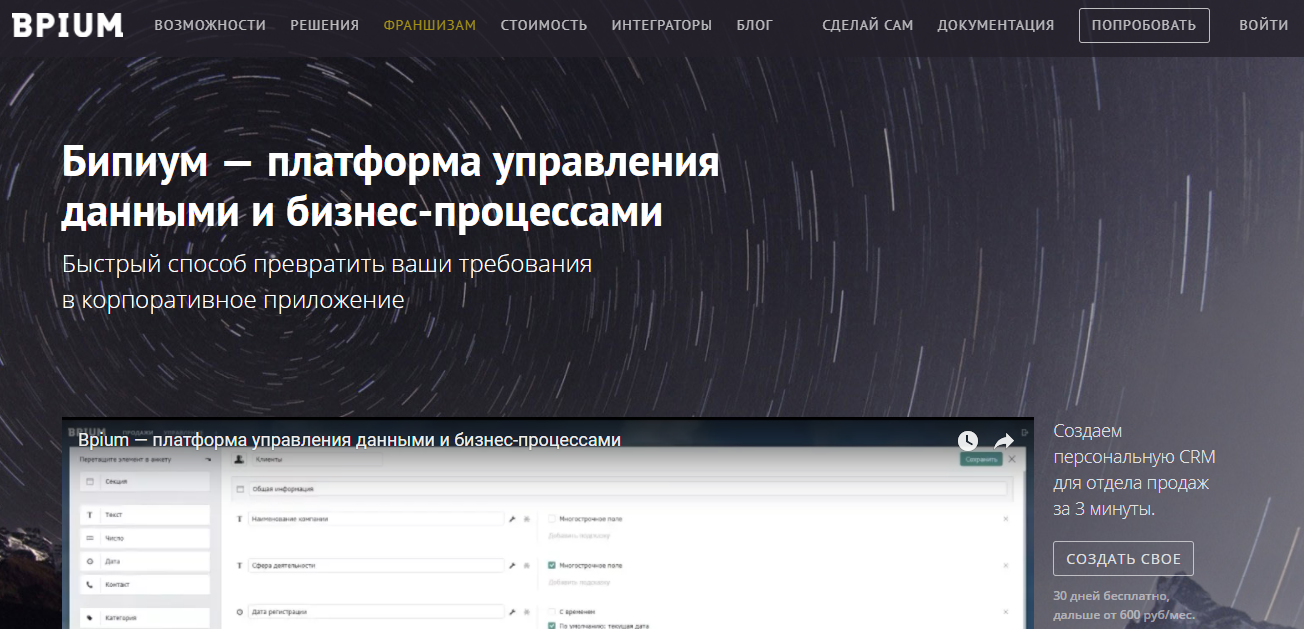Viewport: 1304px width, 629px height.
Task: Select СТОИМОСТЬ in the navigation bar
Action: click(544, 25)
